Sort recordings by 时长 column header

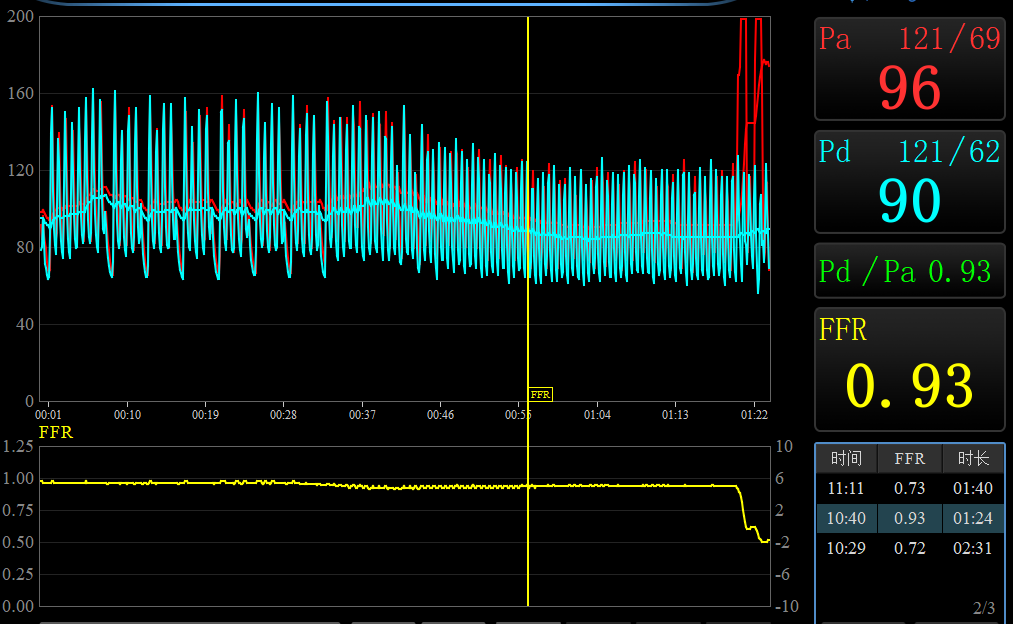click(972, 458)
